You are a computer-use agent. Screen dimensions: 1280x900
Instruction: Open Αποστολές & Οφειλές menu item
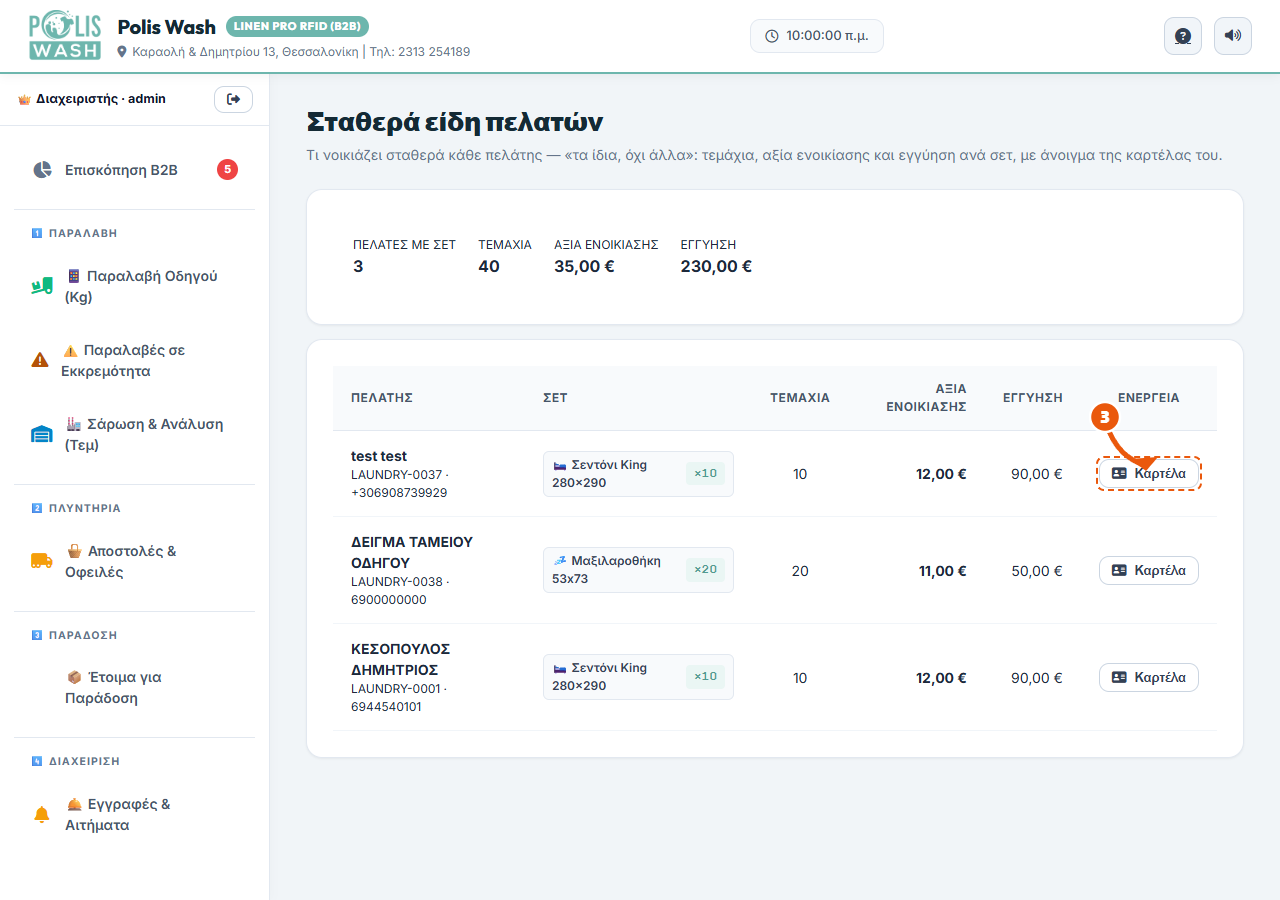coord(135,561)
